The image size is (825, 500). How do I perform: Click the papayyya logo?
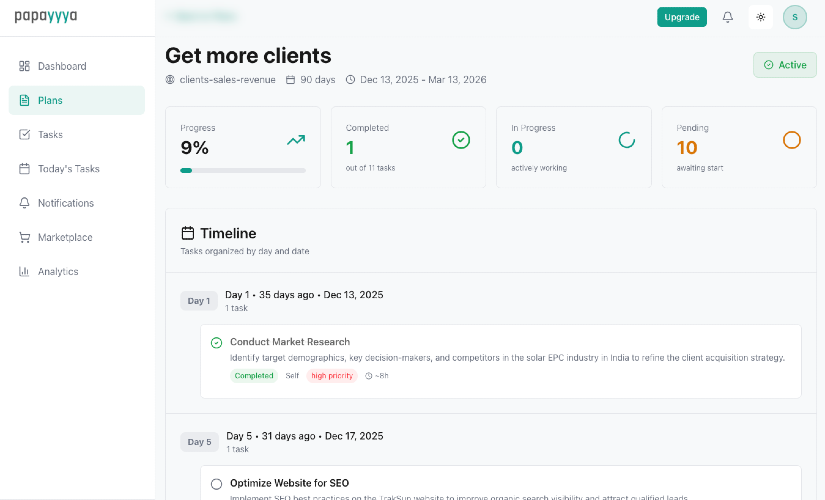46,16
